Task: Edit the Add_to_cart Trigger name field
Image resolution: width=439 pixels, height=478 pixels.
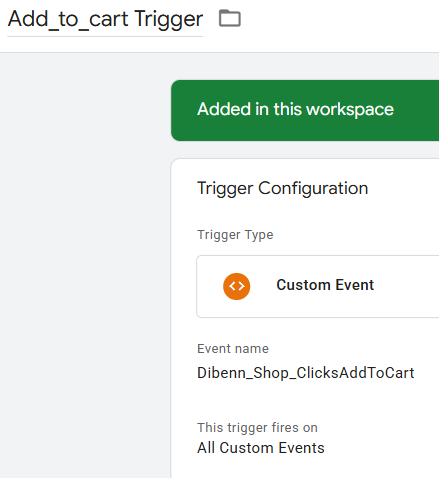Action: [x=105, y=19]
